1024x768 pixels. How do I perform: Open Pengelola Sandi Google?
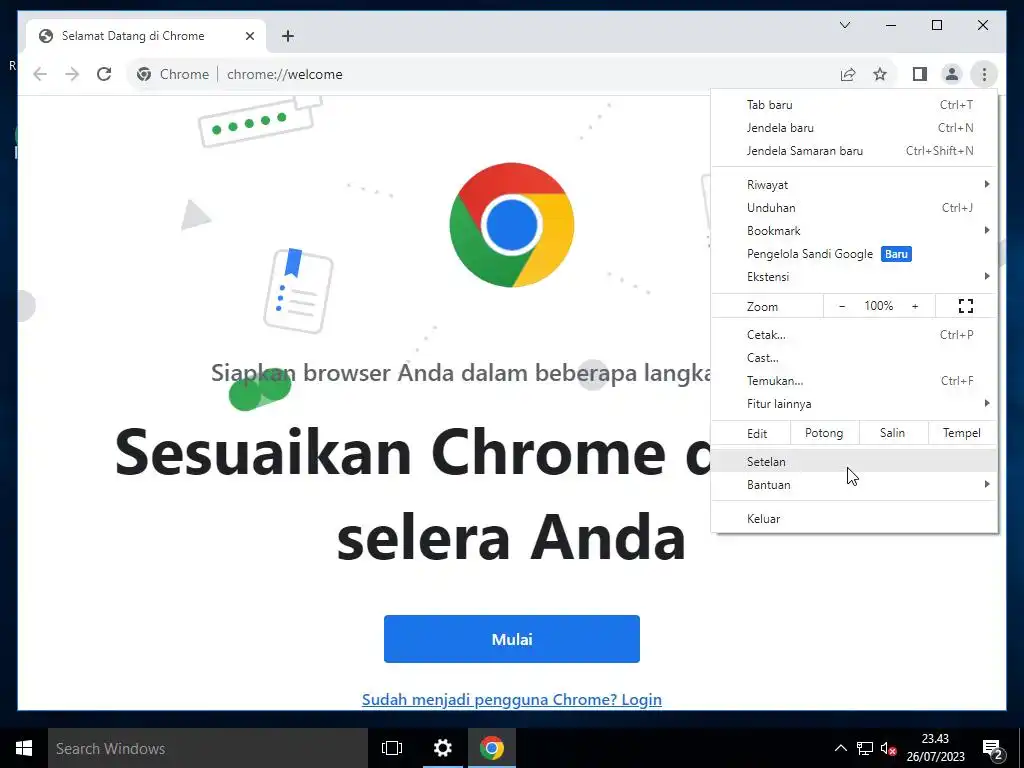[x=854, y=254]
